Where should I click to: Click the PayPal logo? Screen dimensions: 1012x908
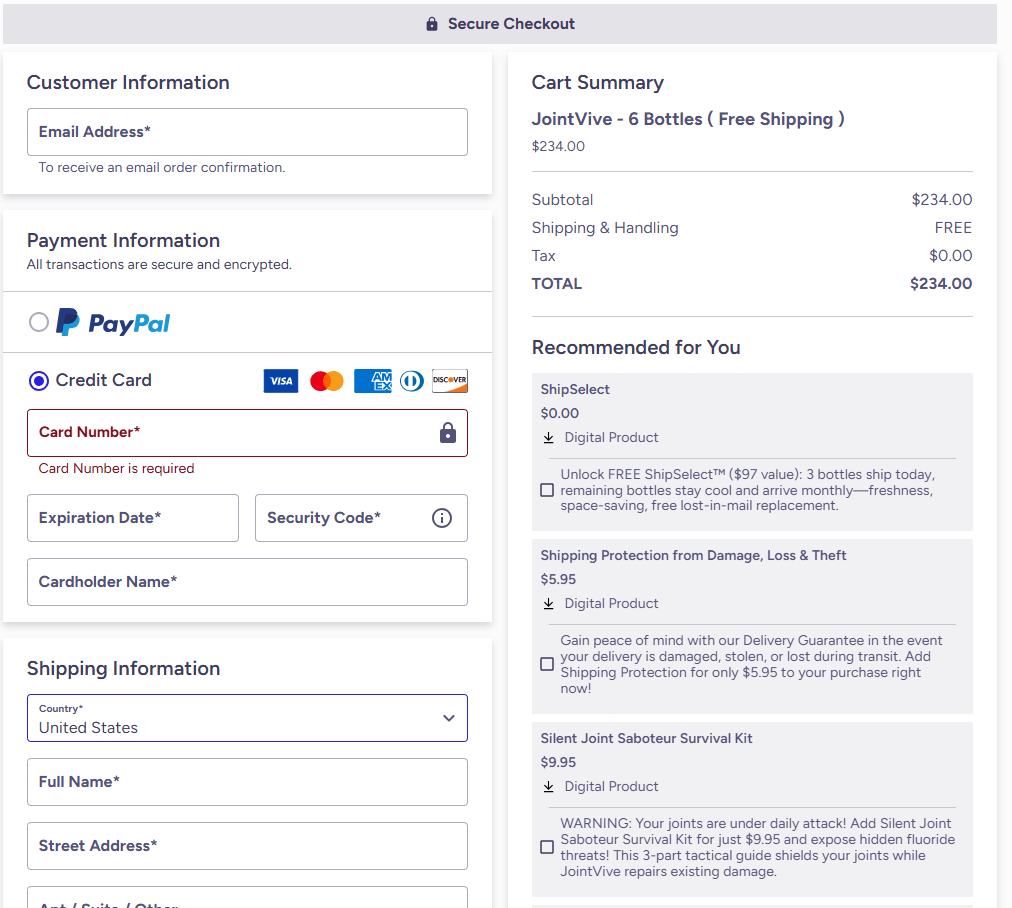(x=113, y=323)
